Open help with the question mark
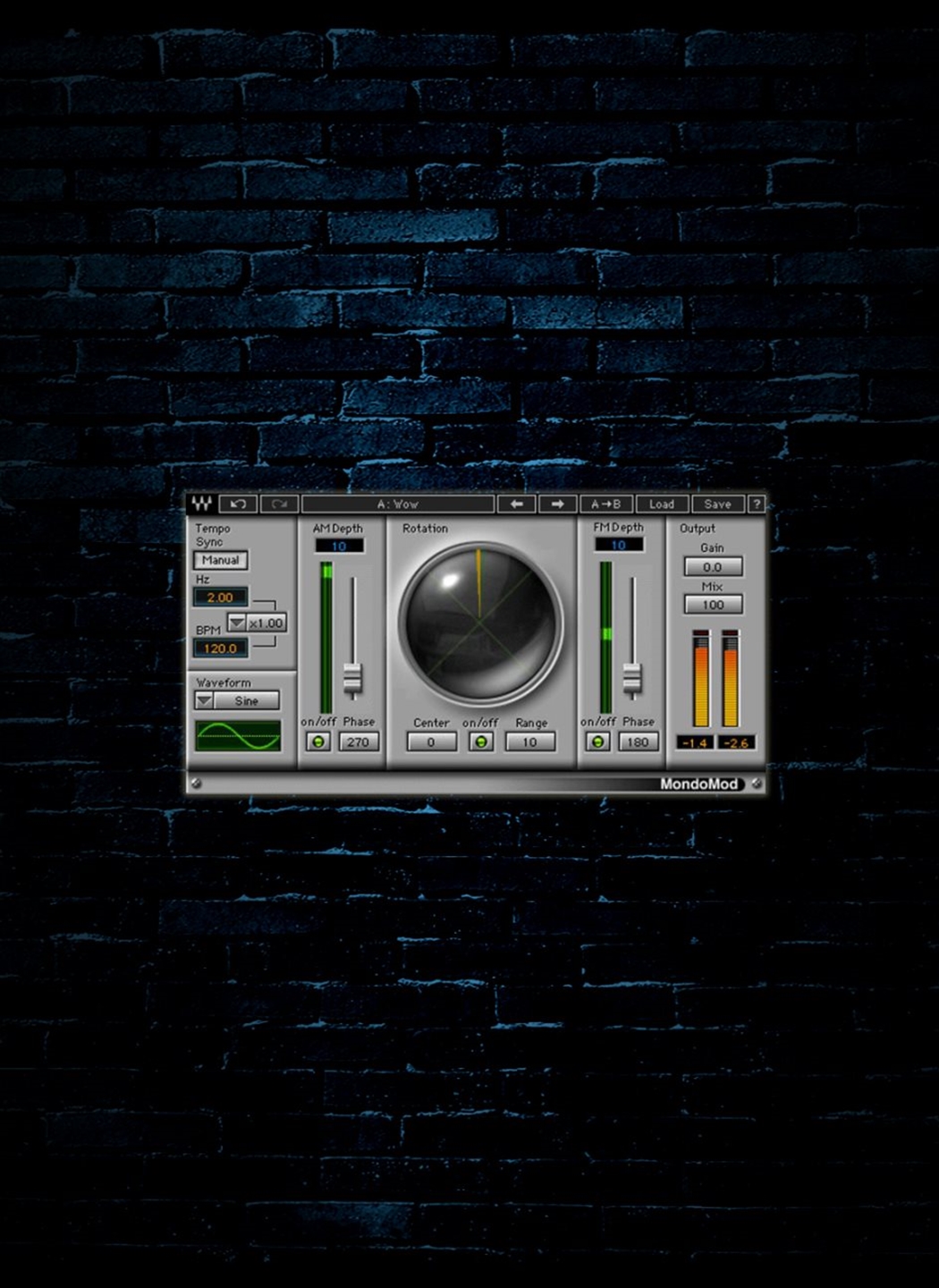 (756, 504)
